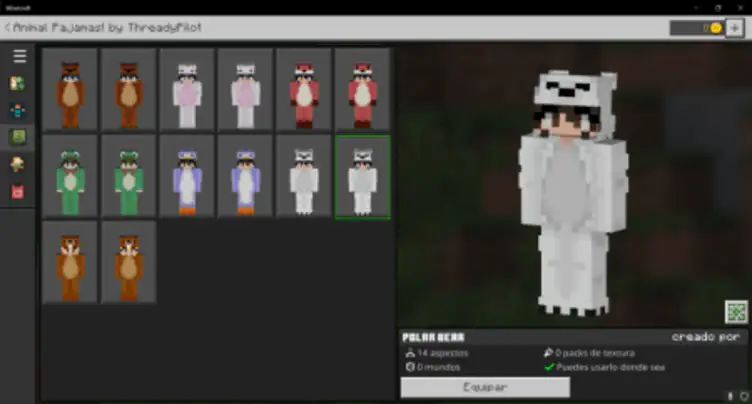
Task: Check the Minecoin balance indicator
Action: 697,28
